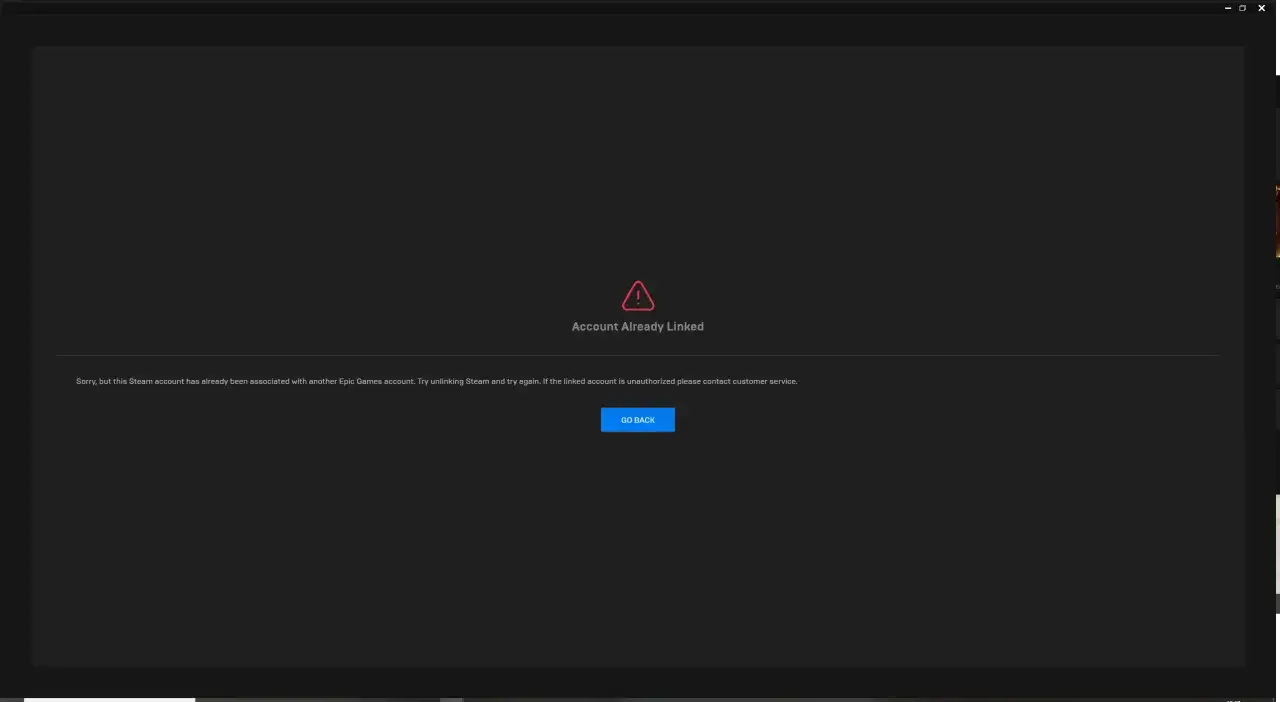Select the Account Already Linked heading
1280x702 pixels.
click(638, 326)
